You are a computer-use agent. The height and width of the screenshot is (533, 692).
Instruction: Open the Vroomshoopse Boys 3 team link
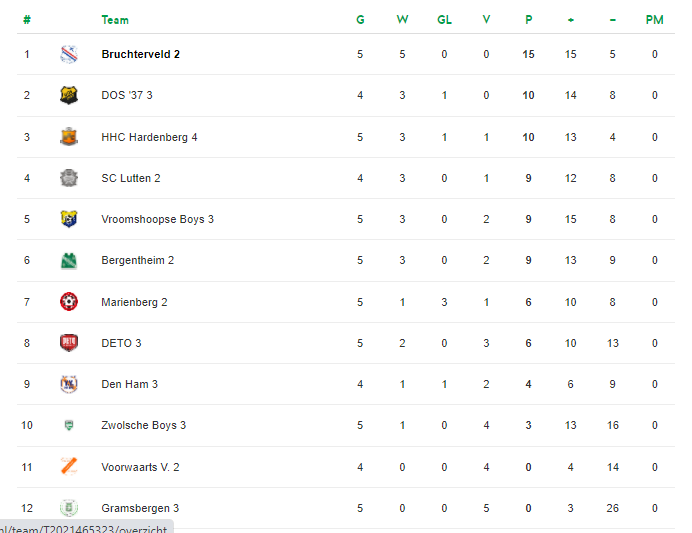pyautogui.click(x=157, y=219)
